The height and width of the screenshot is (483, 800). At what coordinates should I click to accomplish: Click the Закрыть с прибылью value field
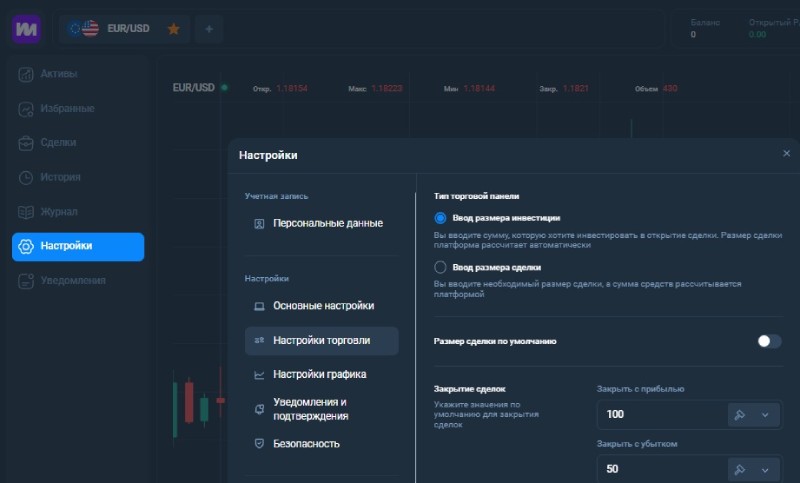click(x=658, y=415)
